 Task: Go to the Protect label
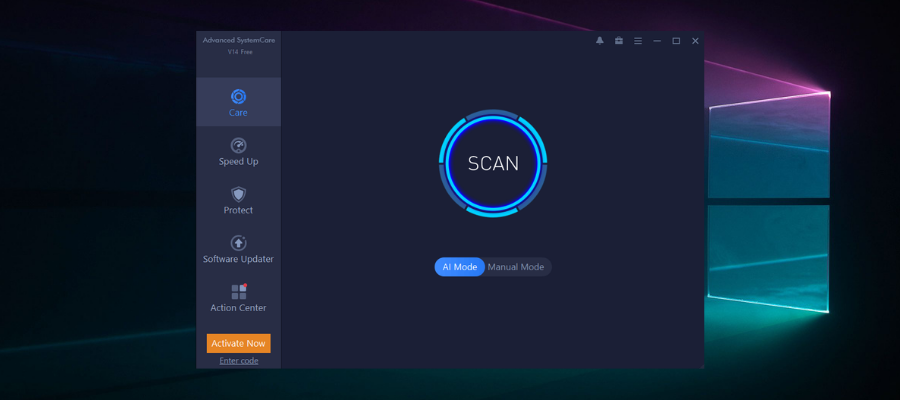coord(238,210)
